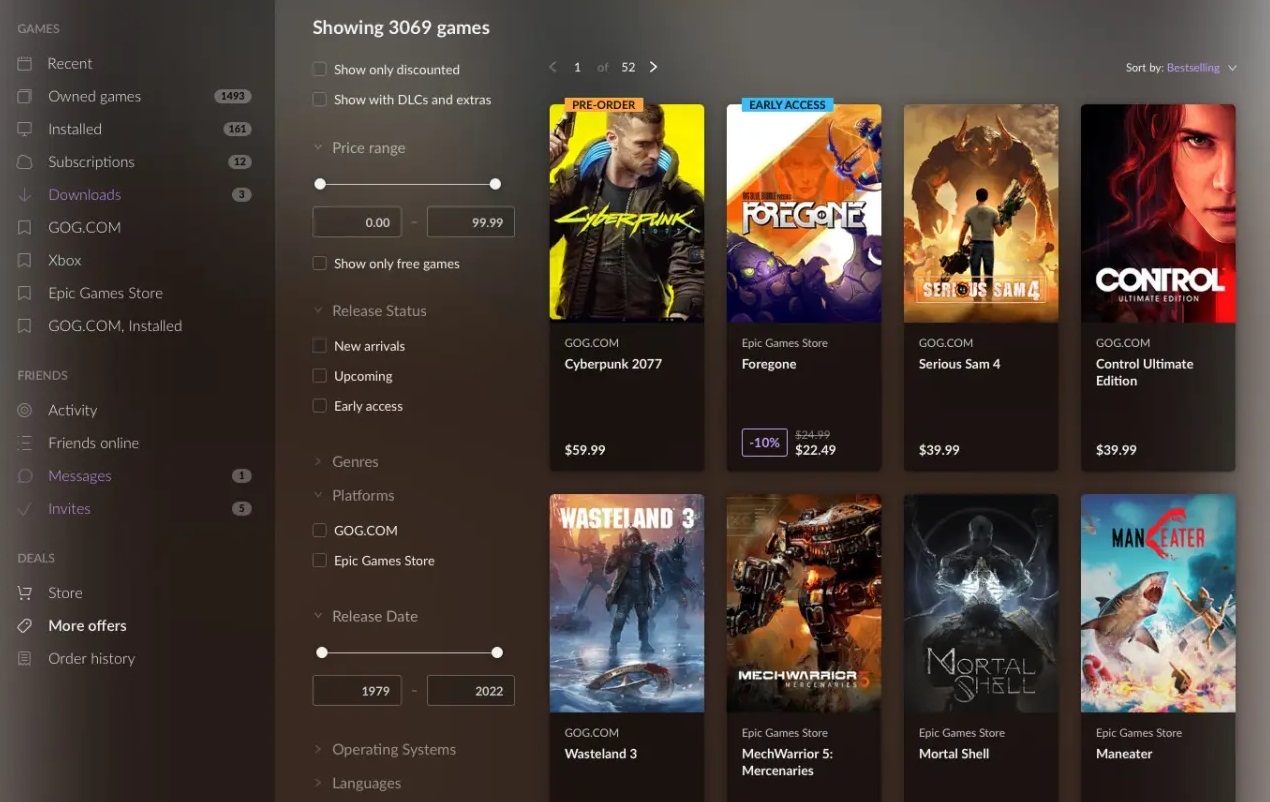1270x802 pixels.
Task: Open the Cyberpunk 2077 title link
Action: (613, 364)
